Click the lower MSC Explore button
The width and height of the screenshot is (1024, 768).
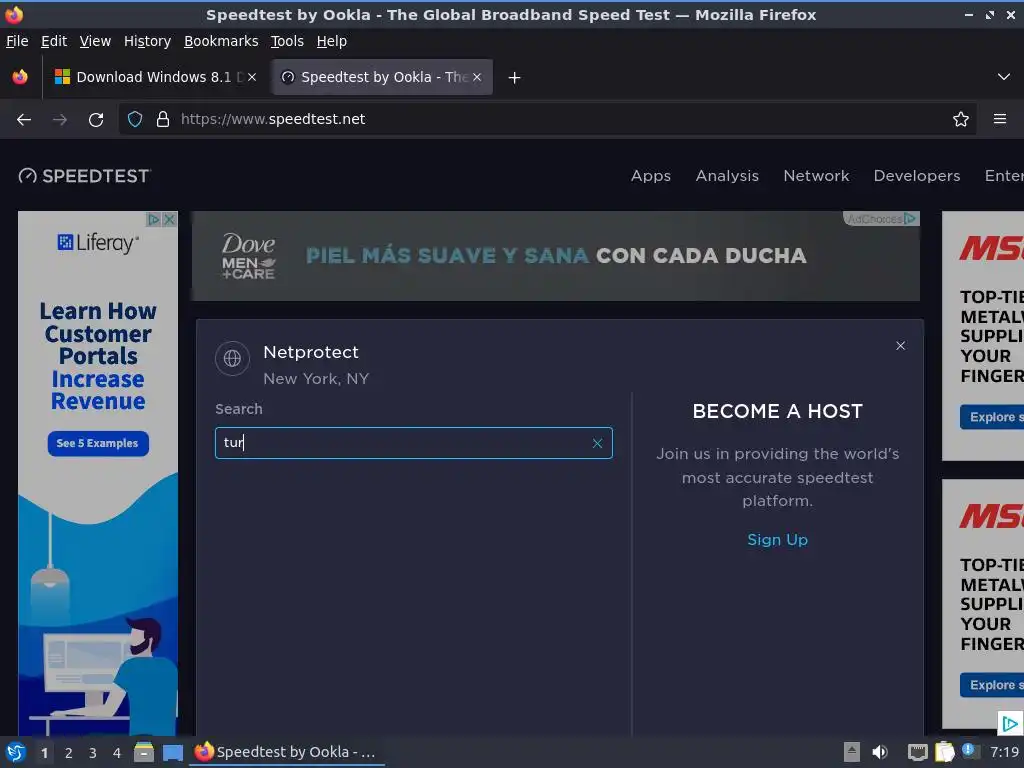[992, 685]
